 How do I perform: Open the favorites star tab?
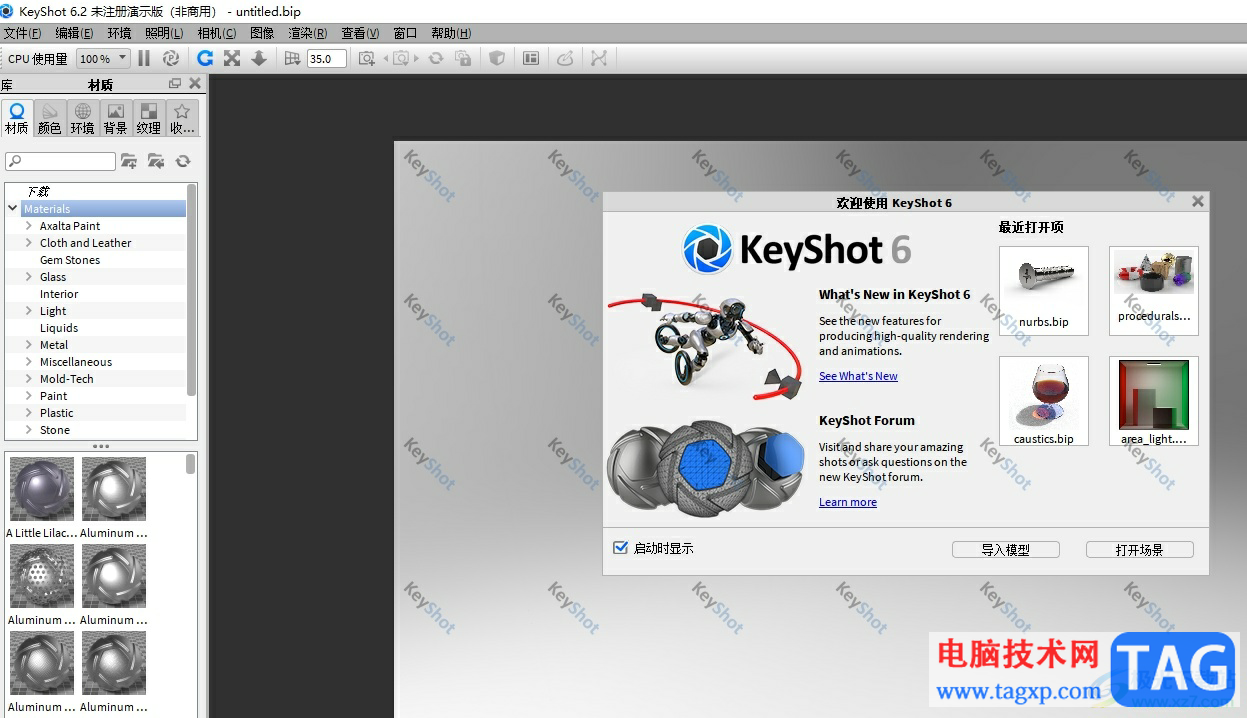pyautogui.click(x=182, y=118)
